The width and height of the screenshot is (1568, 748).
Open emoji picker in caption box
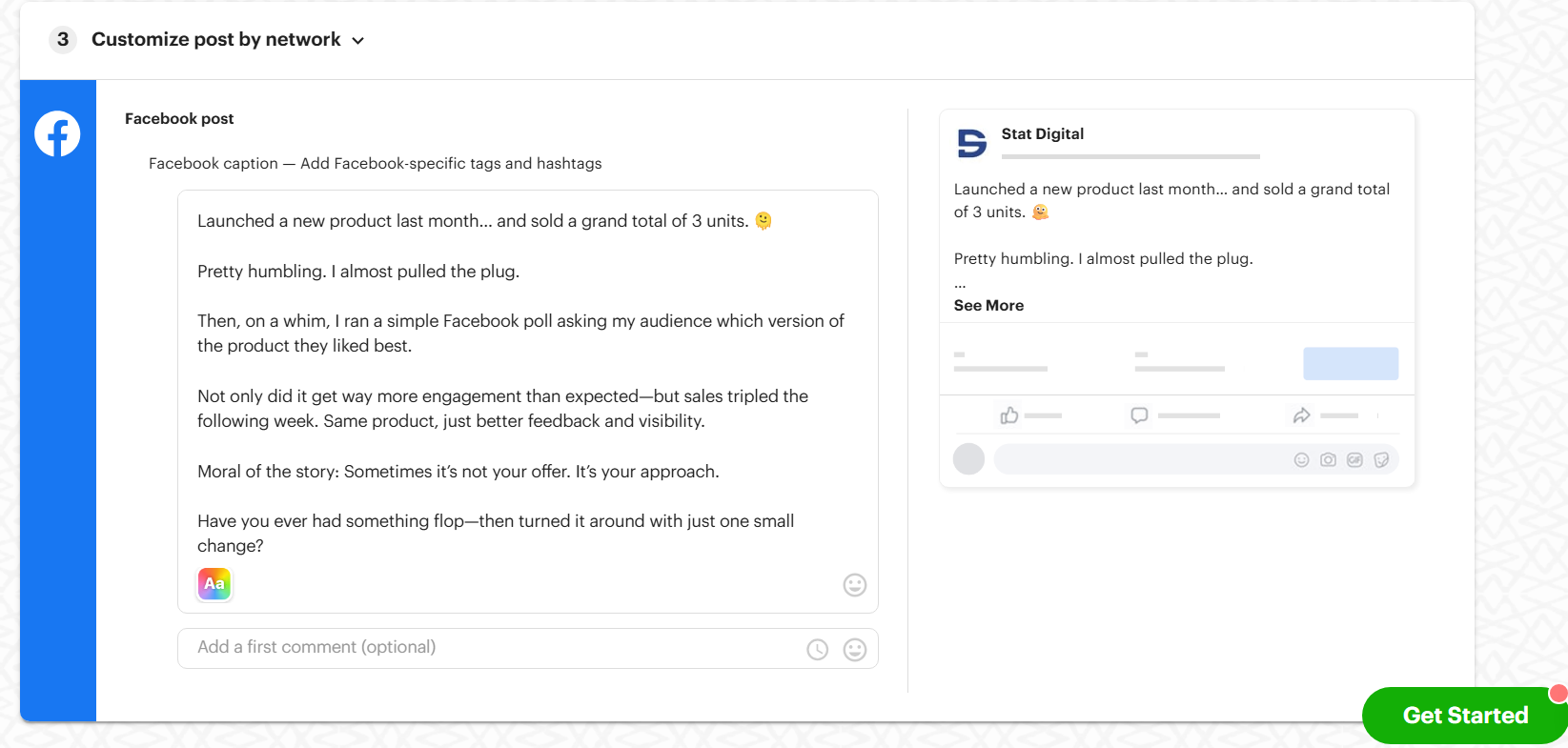point(855,585)
